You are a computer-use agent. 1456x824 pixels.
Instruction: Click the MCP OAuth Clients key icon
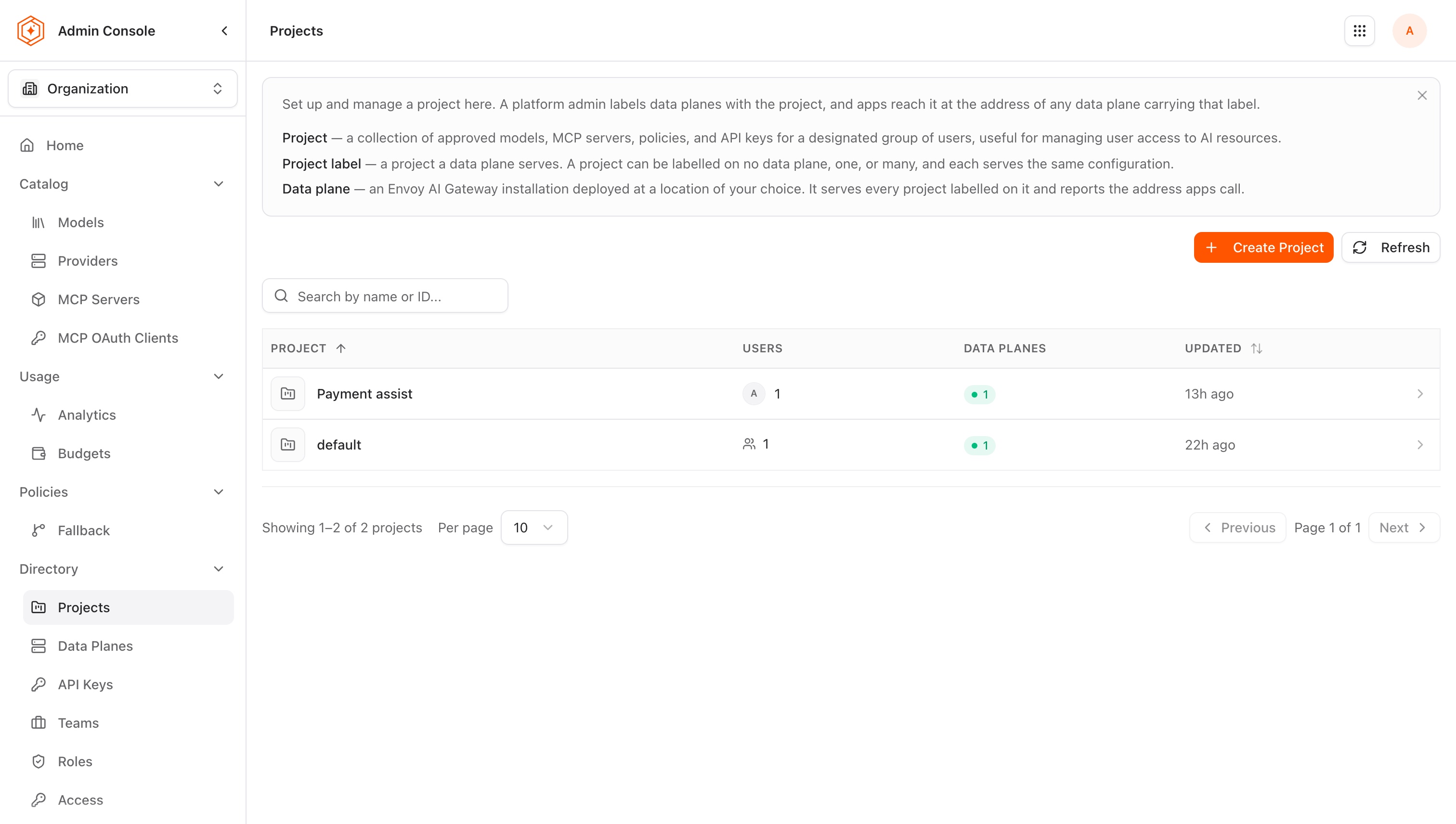click(39, 338)
